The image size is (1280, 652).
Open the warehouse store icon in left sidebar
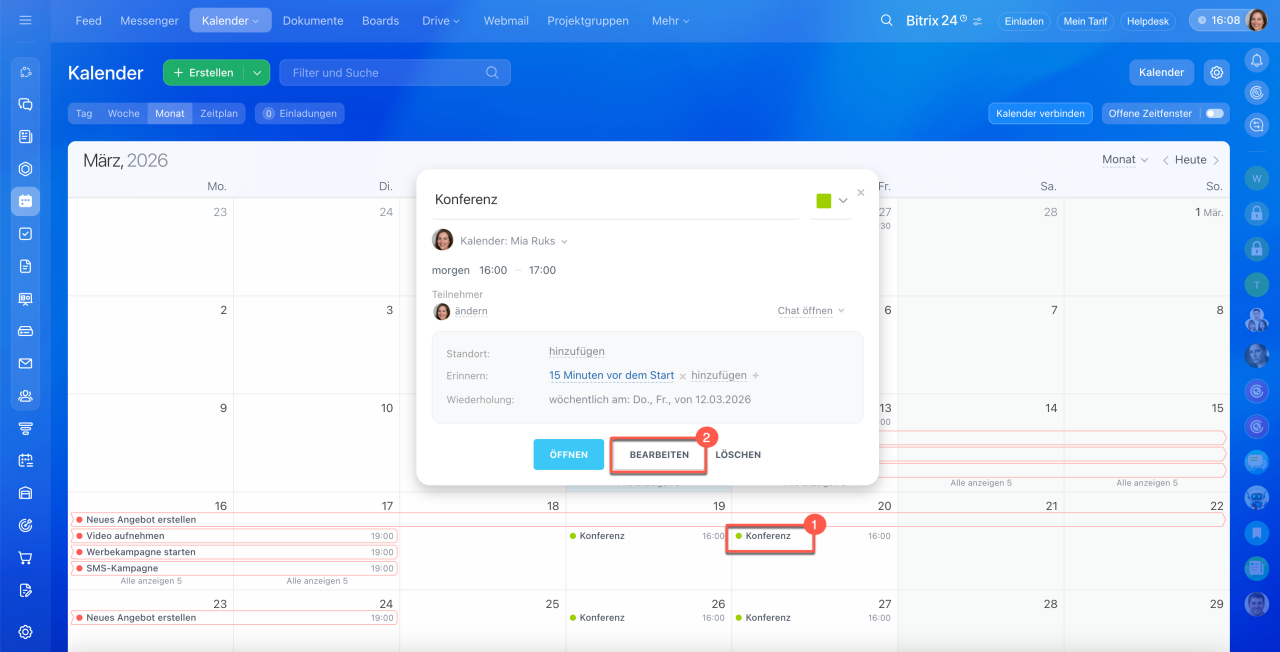tap(26, 493)
